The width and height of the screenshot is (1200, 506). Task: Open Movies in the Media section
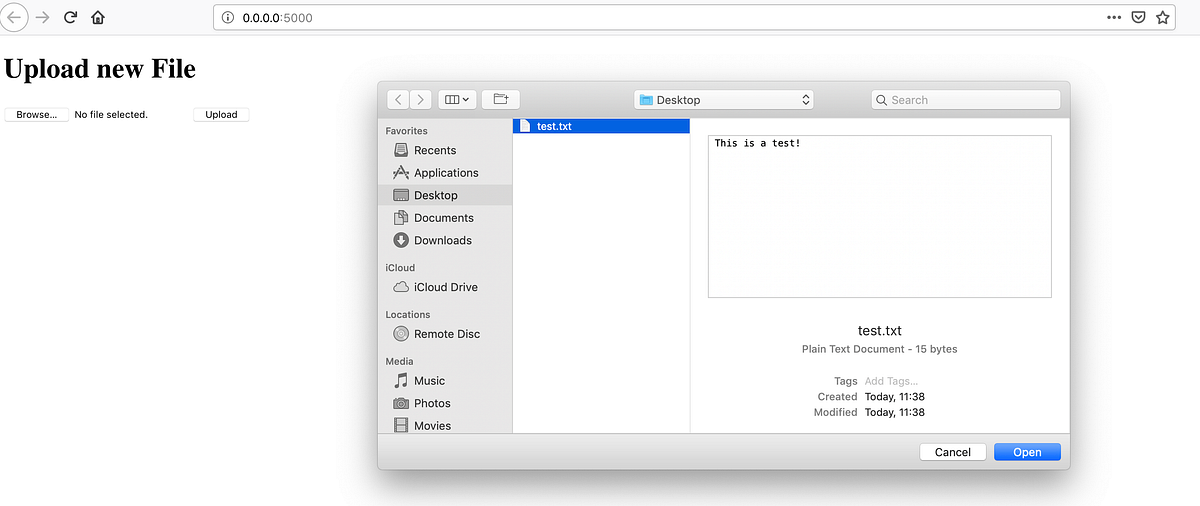click(446, 426)
